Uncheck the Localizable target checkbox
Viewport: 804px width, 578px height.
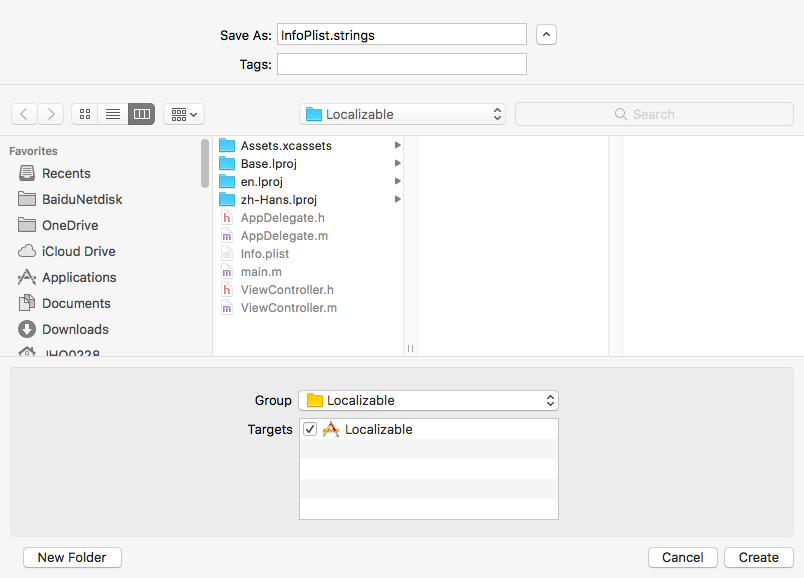tap(310, 429)
